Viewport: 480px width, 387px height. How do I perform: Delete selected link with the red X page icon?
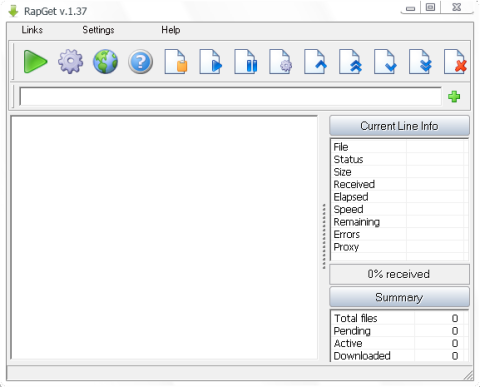coord(455,62)
